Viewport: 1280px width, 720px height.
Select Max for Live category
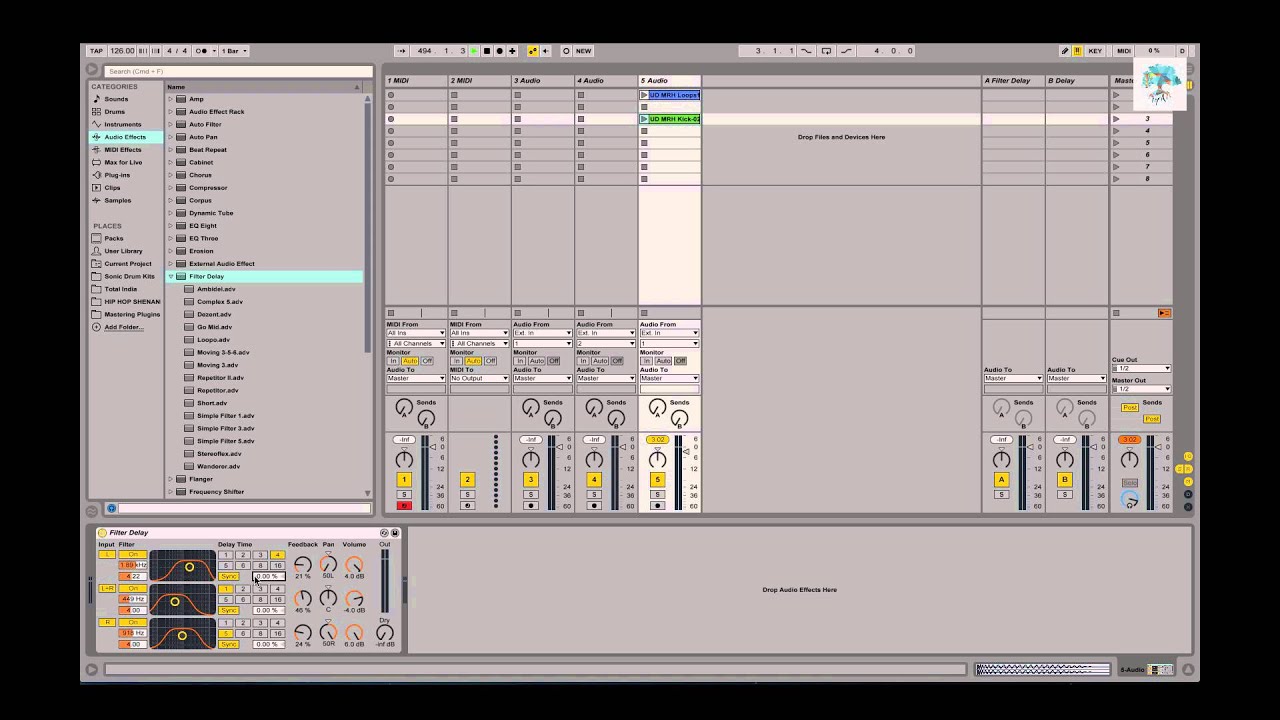pyautogui.click(x=123, y=162)
